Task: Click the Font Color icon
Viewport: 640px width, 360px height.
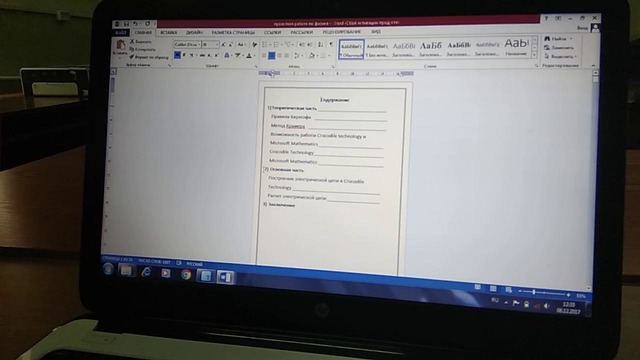Action: (249, 55)
